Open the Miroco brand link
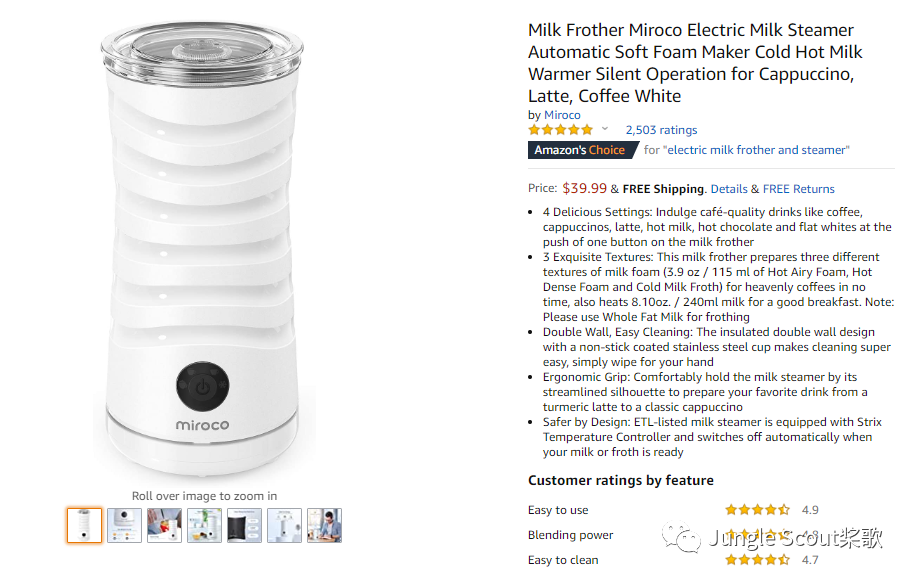Screen dimensions: 912x580 click(x=562, y=115)
